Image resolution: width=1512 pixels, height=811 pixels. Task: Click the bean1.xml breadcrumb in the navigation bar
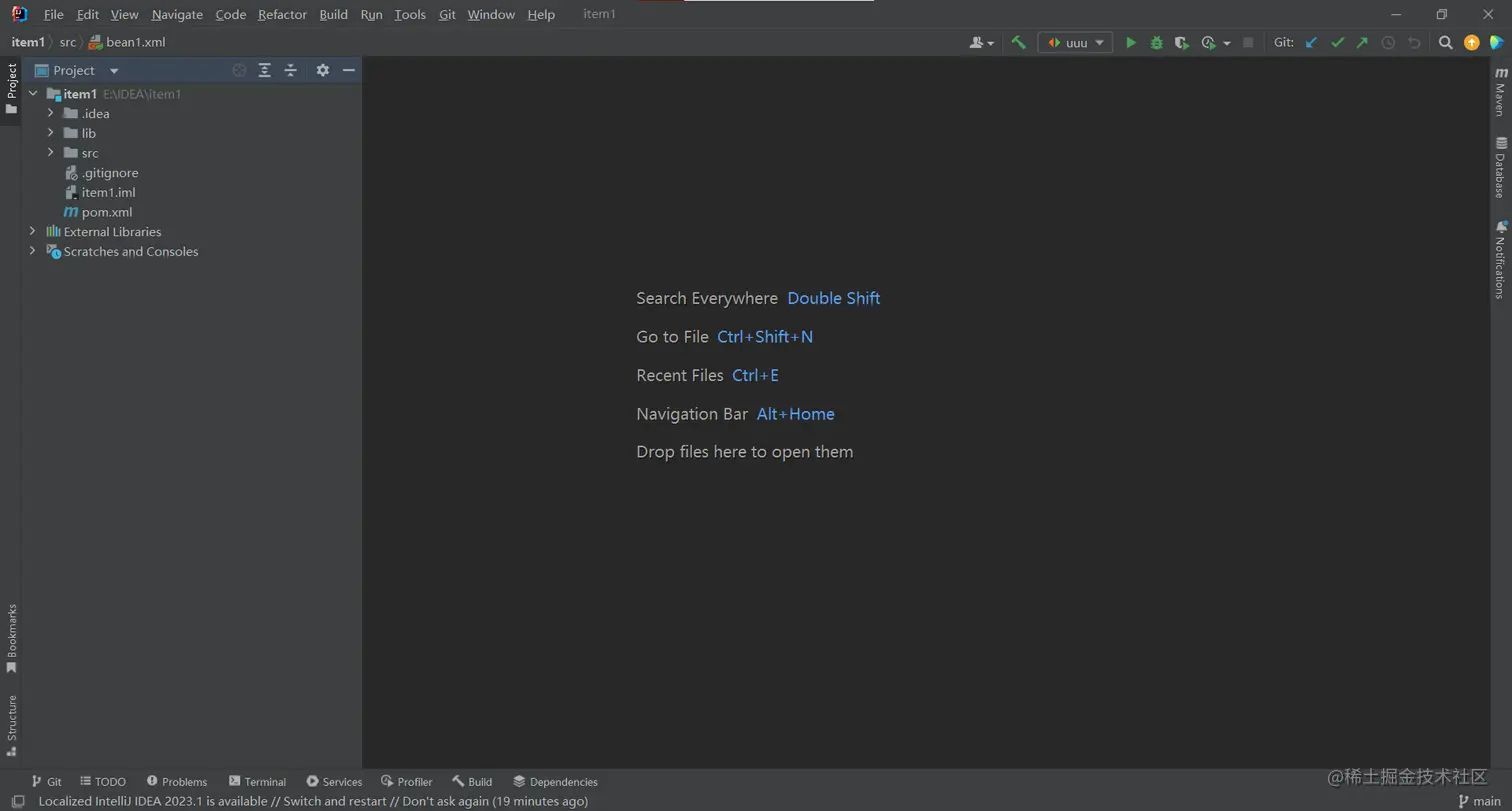click(x=127, y=42)
